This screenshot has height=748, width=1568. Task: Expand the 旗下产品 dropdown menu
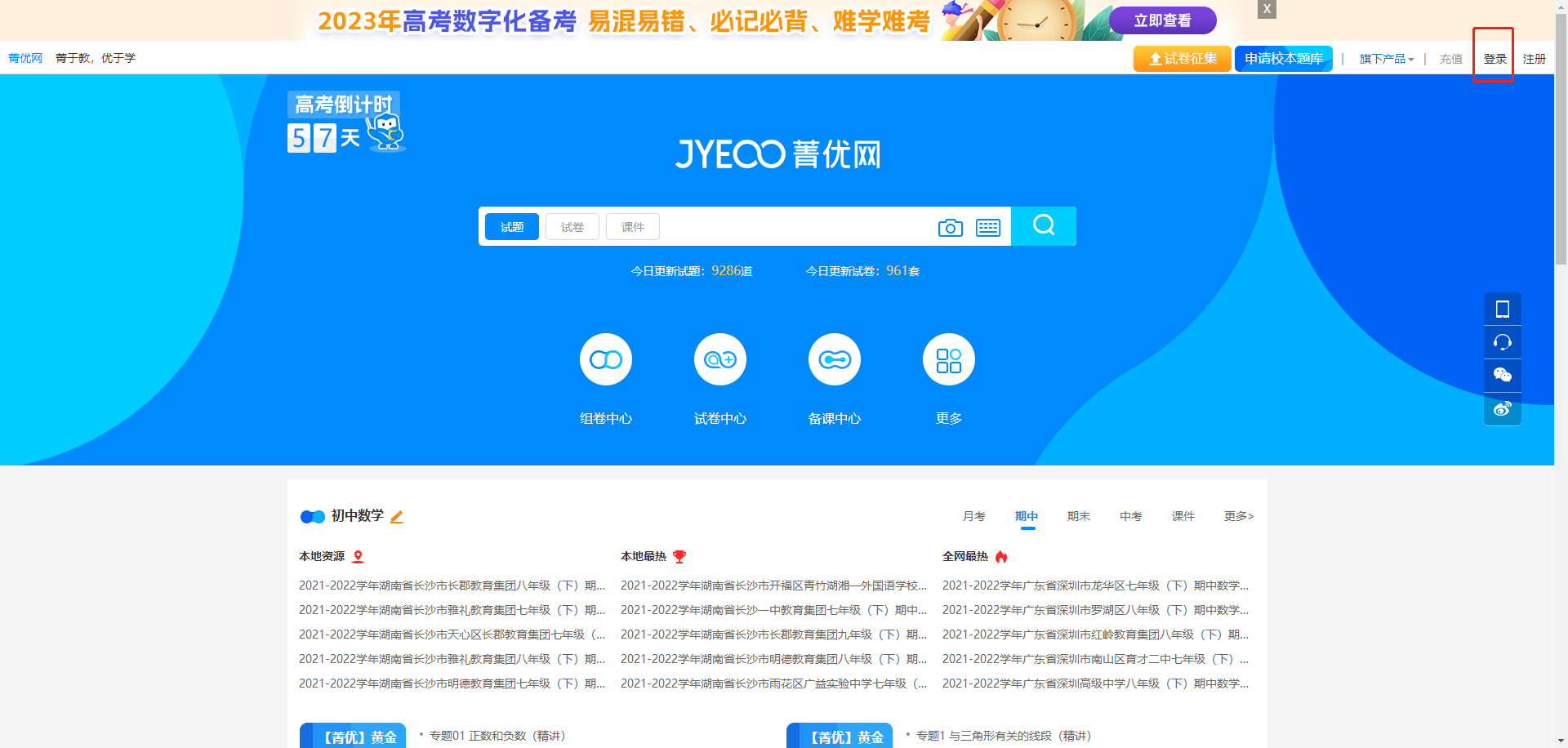(x=1386, y=59)
